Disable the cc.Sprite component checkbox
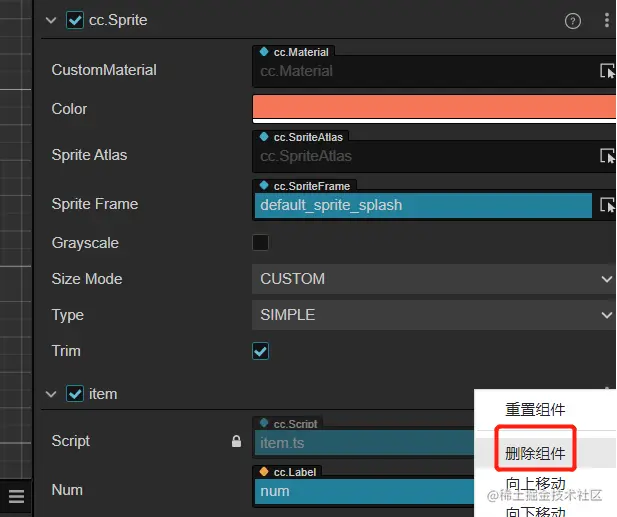Image resolution: width=617 pixels, height=517 pixels. point(75,20)
